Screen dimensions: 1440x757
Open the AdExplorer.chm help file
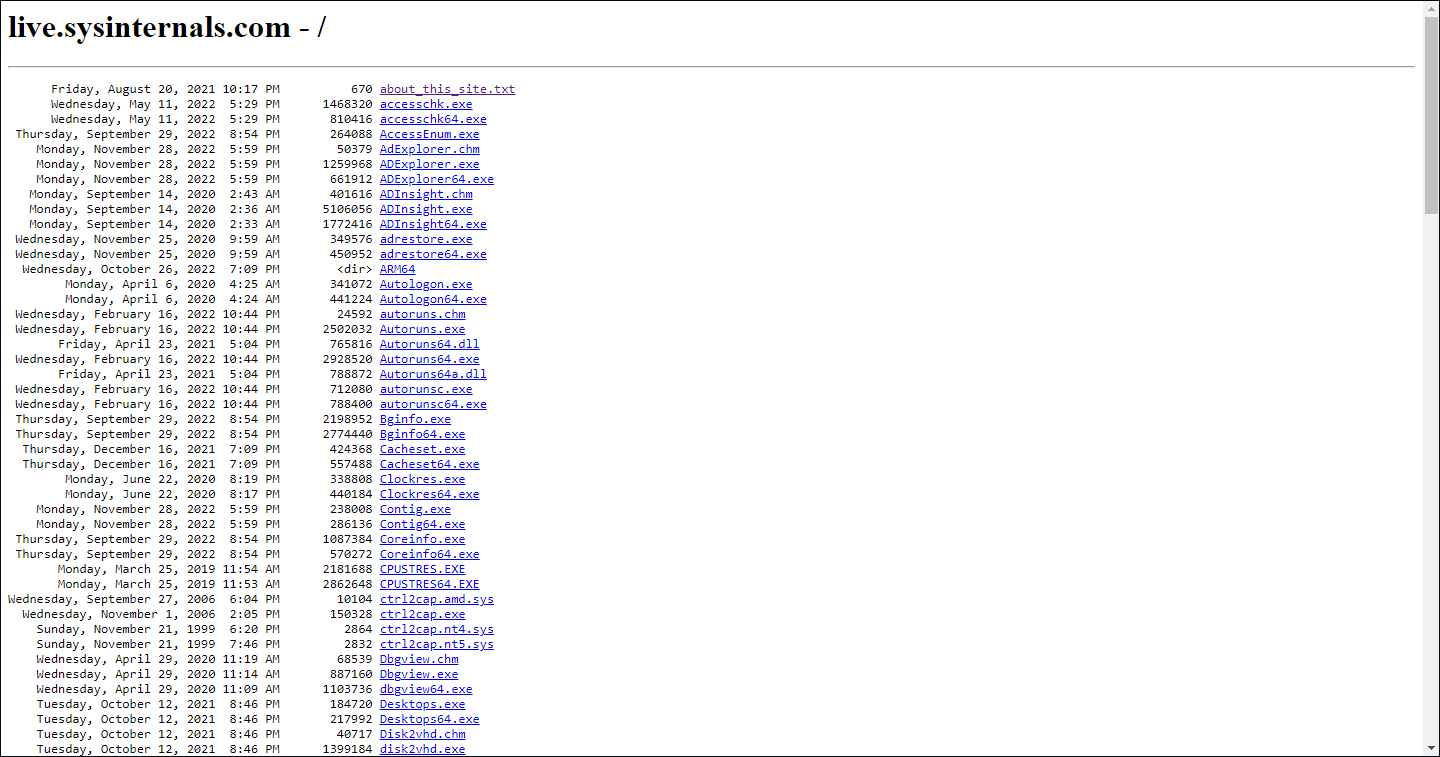click(429, 148)
